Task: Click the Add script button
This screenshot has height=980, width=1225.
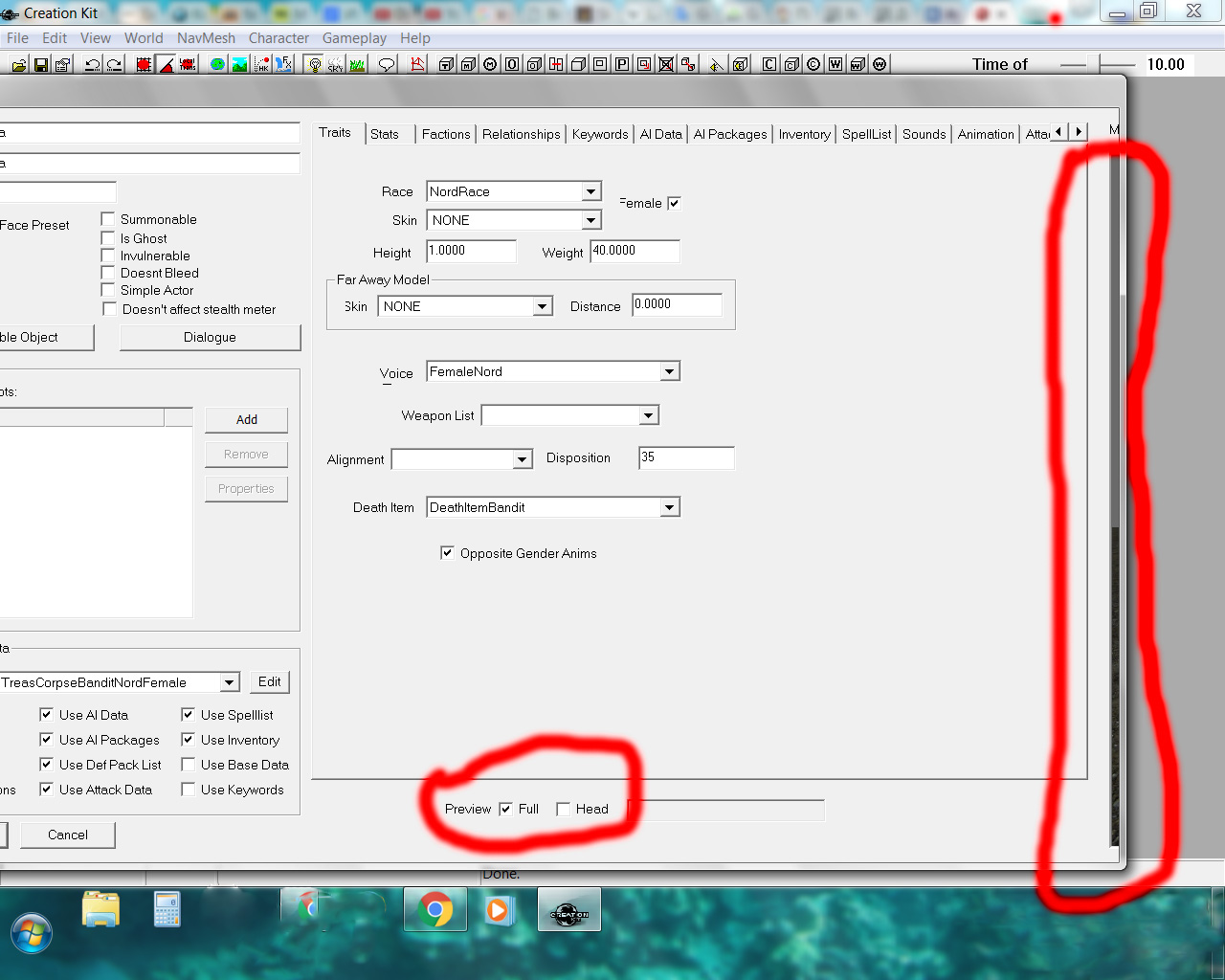Action: (246, 419)
